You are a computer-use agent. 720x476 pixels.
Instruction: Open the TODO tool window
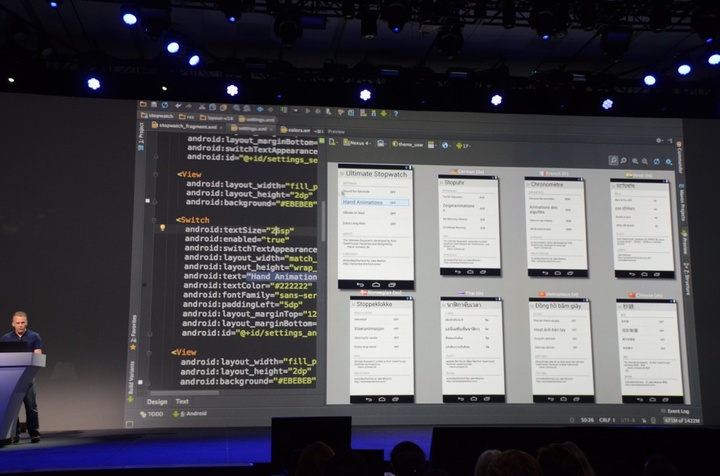coord(152,414)
